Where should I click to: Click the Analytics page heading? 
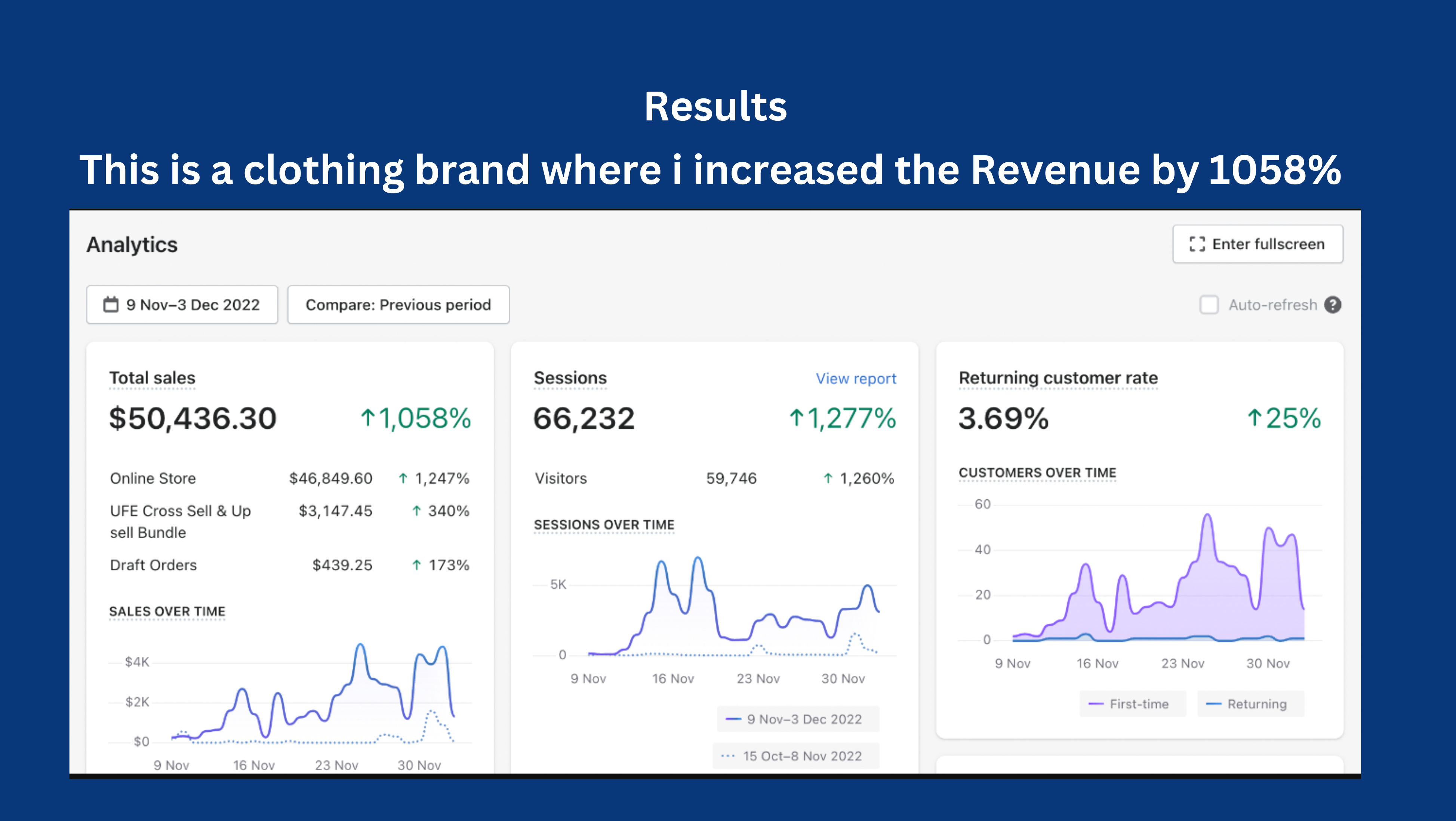pos(132,245)
